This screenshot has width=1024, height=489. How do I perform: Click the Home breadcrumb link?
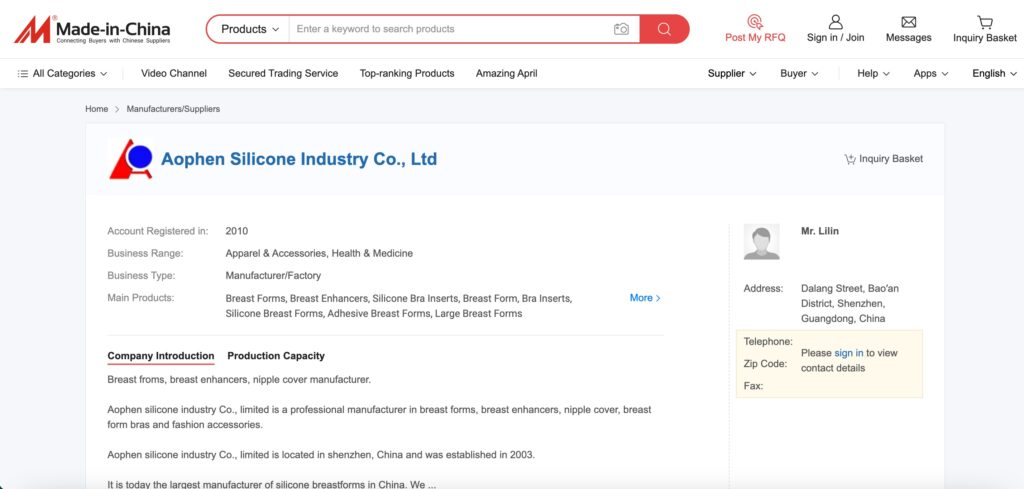[x=97, y=109]
